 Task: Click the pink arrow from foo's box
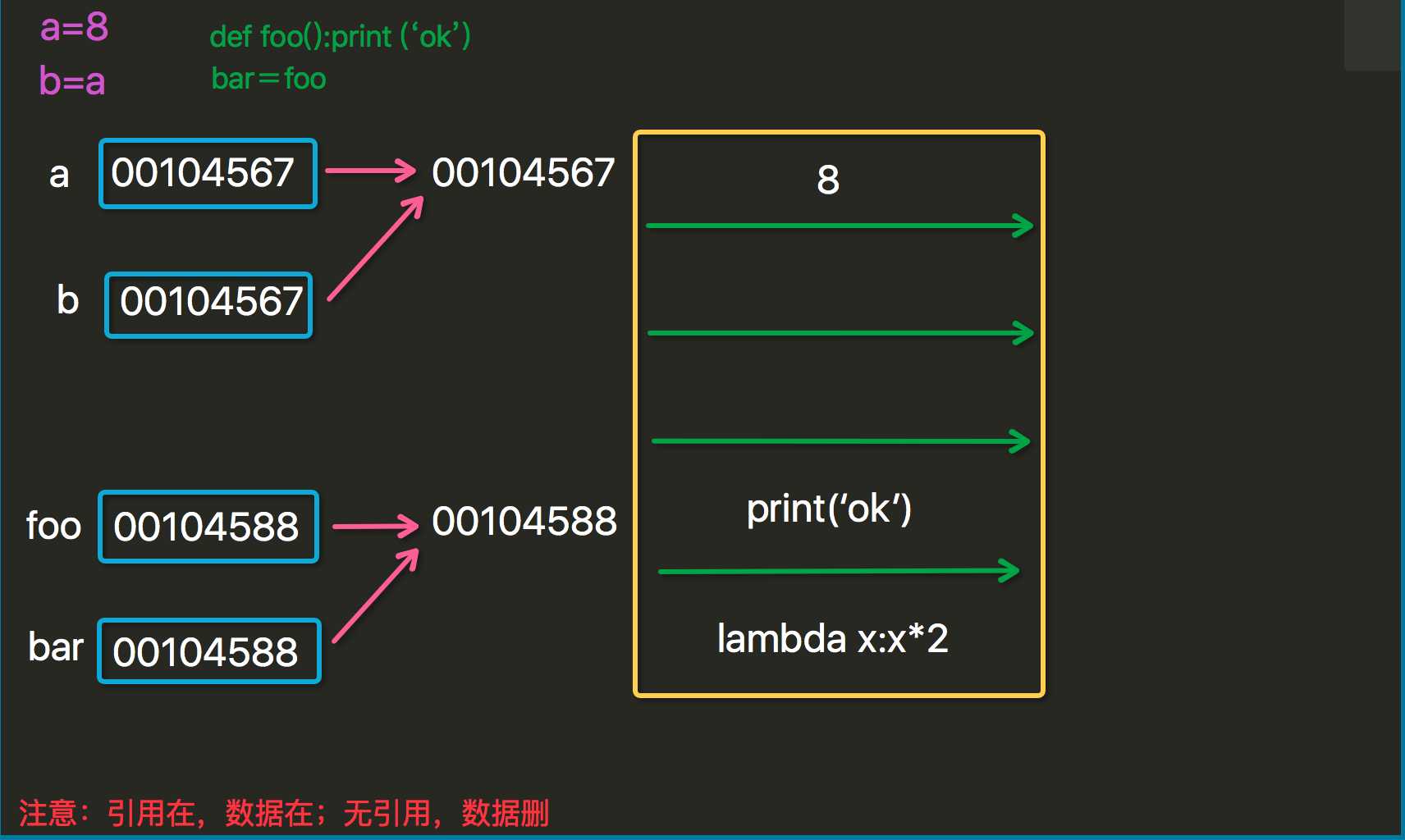[x=376, y=526]
